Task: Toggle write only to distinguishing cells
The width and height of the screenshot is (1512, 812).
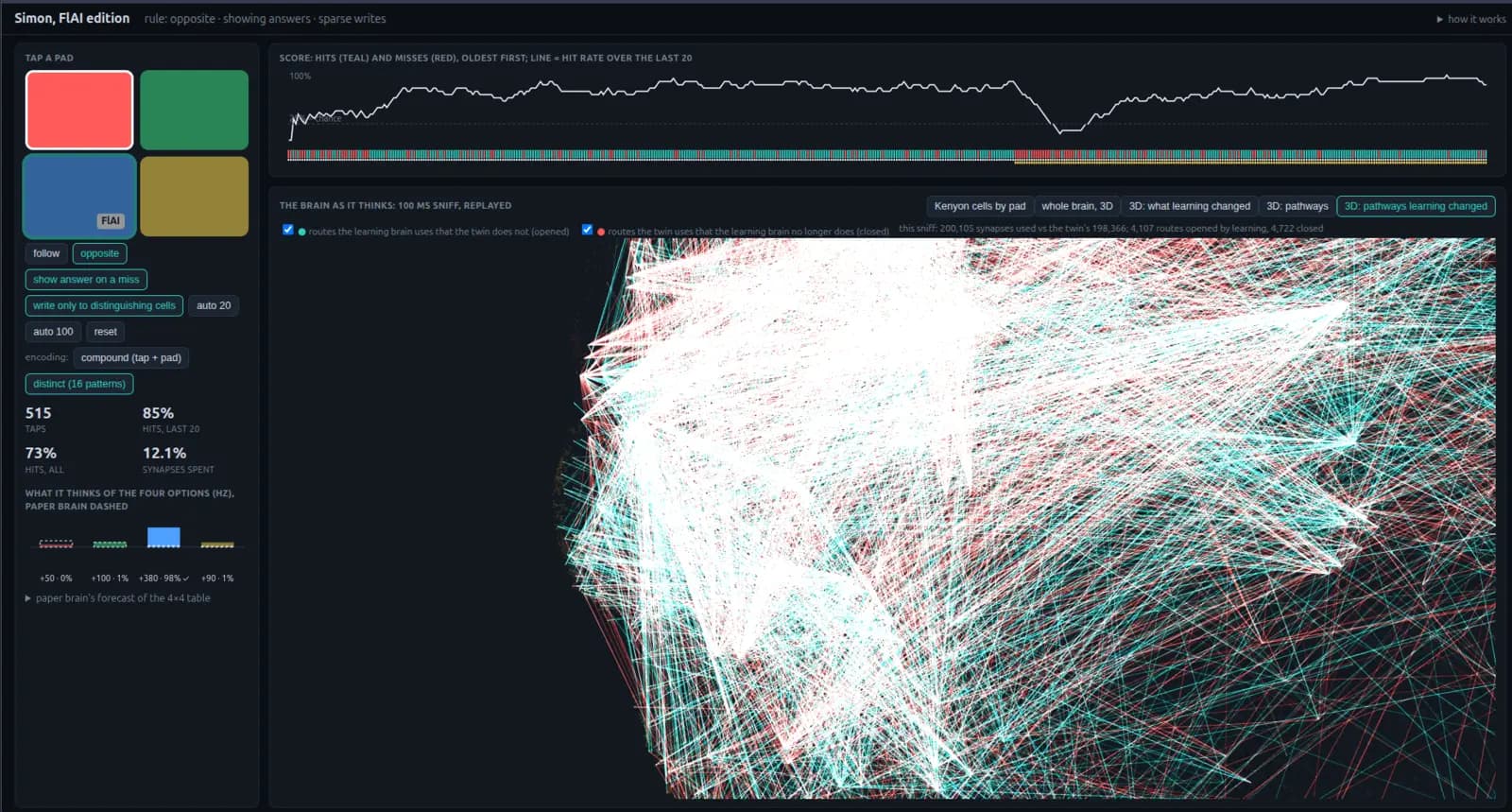Action: [104, 305]
